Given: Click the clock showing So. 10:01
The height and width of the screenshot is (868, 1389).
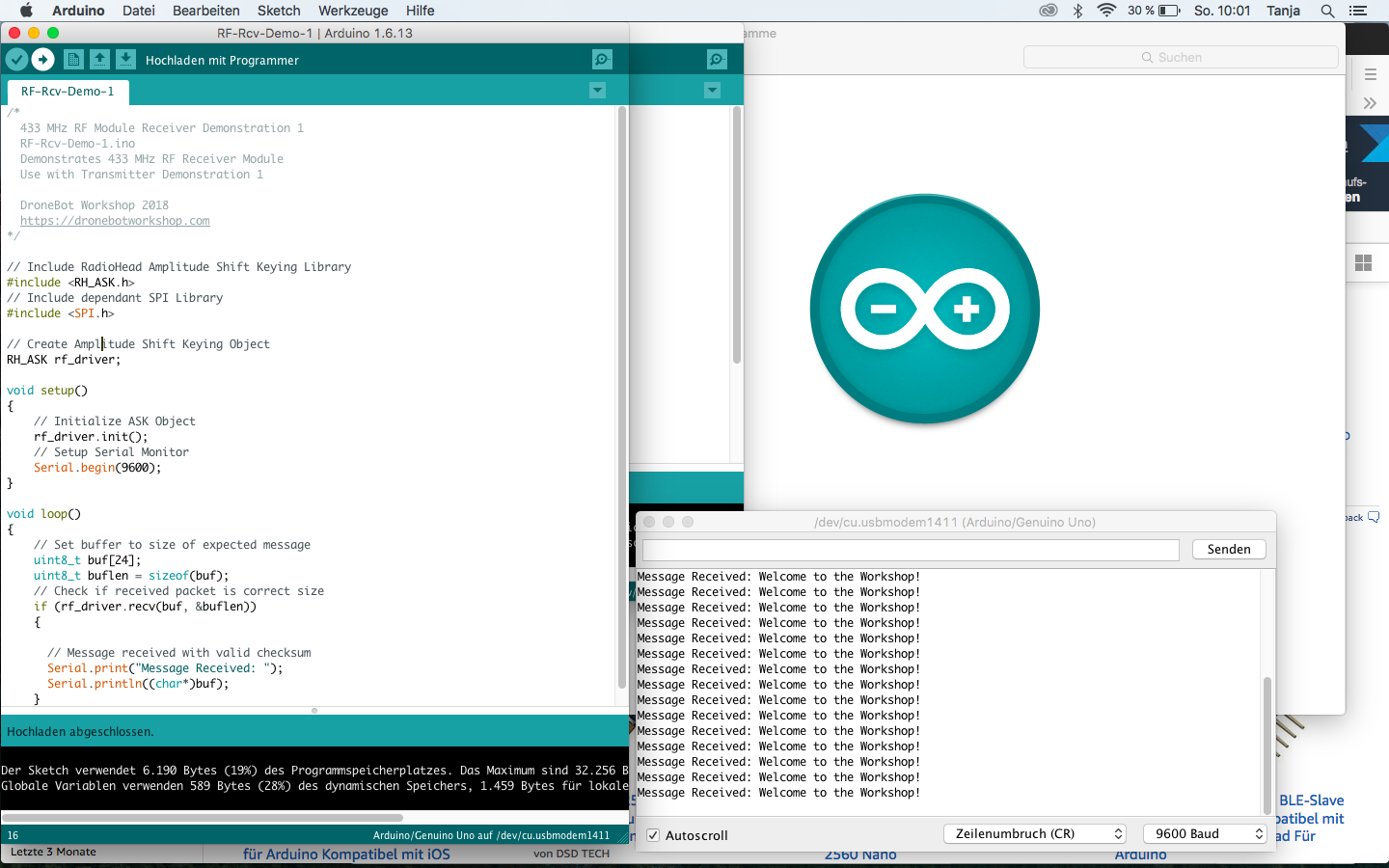Looking at the screenshot, I should tap(1222, 11).
